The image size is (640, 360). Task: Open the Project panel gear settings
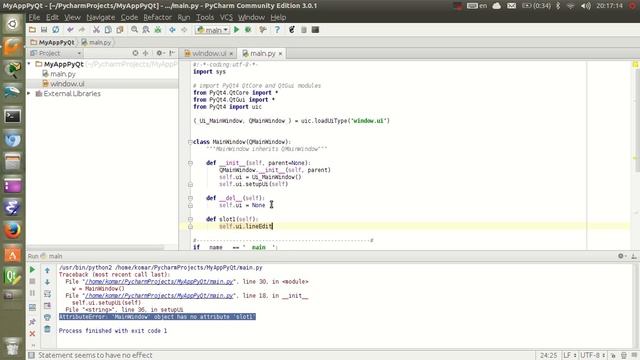click(160, 53)
